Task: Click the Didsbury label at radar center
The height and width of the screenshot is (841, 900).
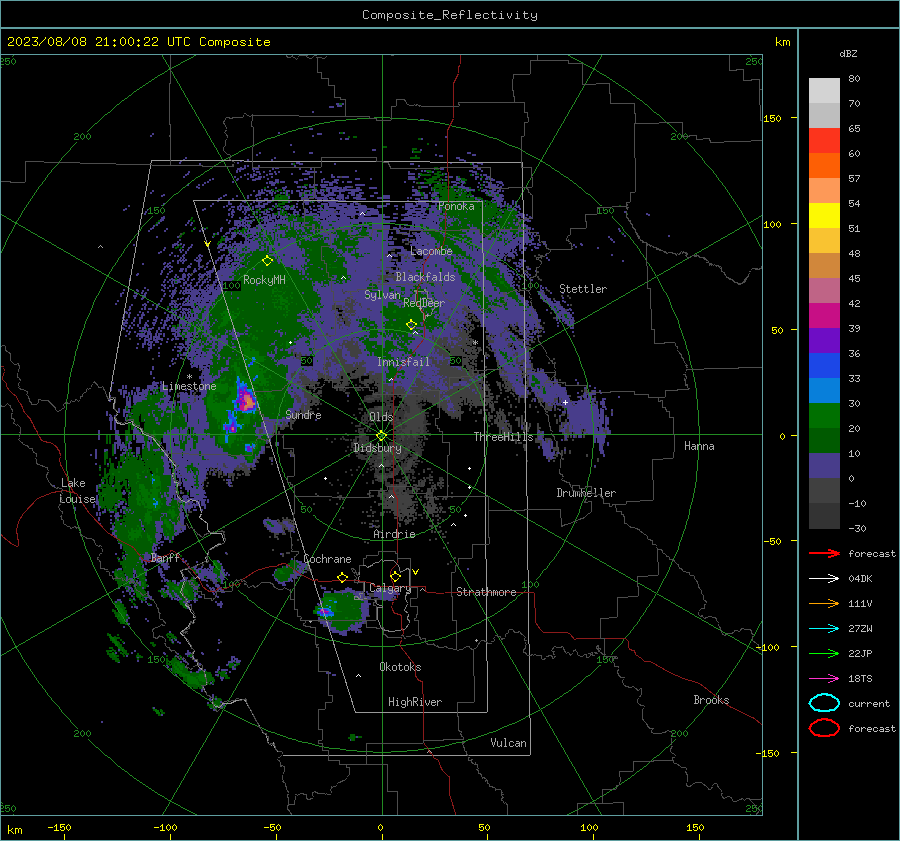Action: click(x=377, y=448)
